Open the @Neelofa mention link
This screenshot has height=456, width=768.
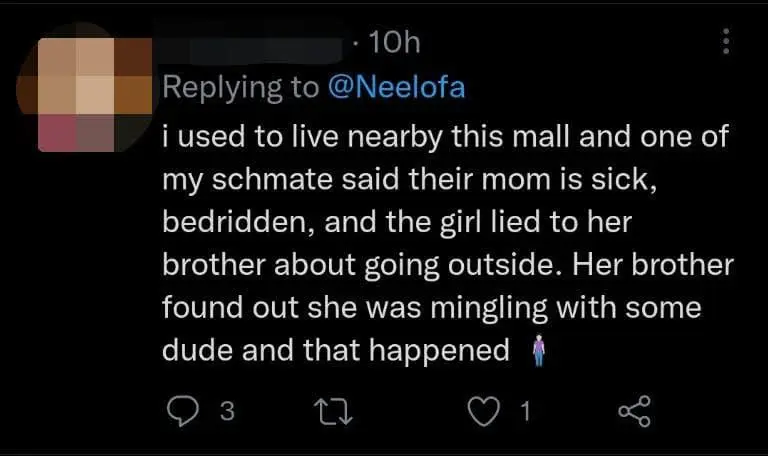point(396,87)
